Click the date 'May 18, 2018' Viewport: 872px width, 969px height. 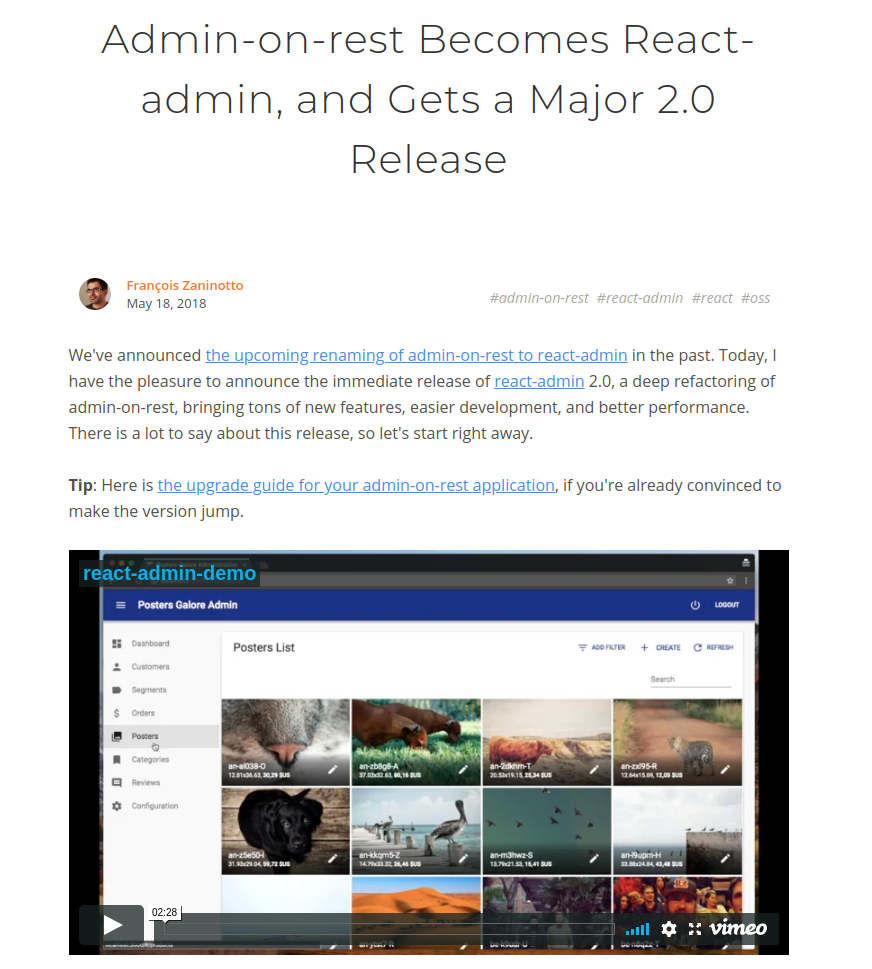pyautogui.click(x=166, y=303)
